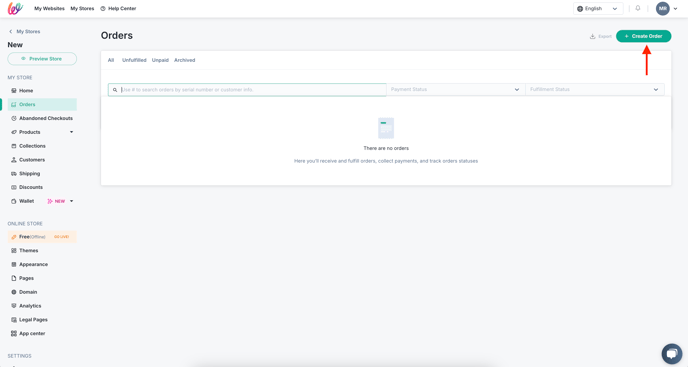
Task: Click the GO LIVE badge
Action: coord(61,237)
